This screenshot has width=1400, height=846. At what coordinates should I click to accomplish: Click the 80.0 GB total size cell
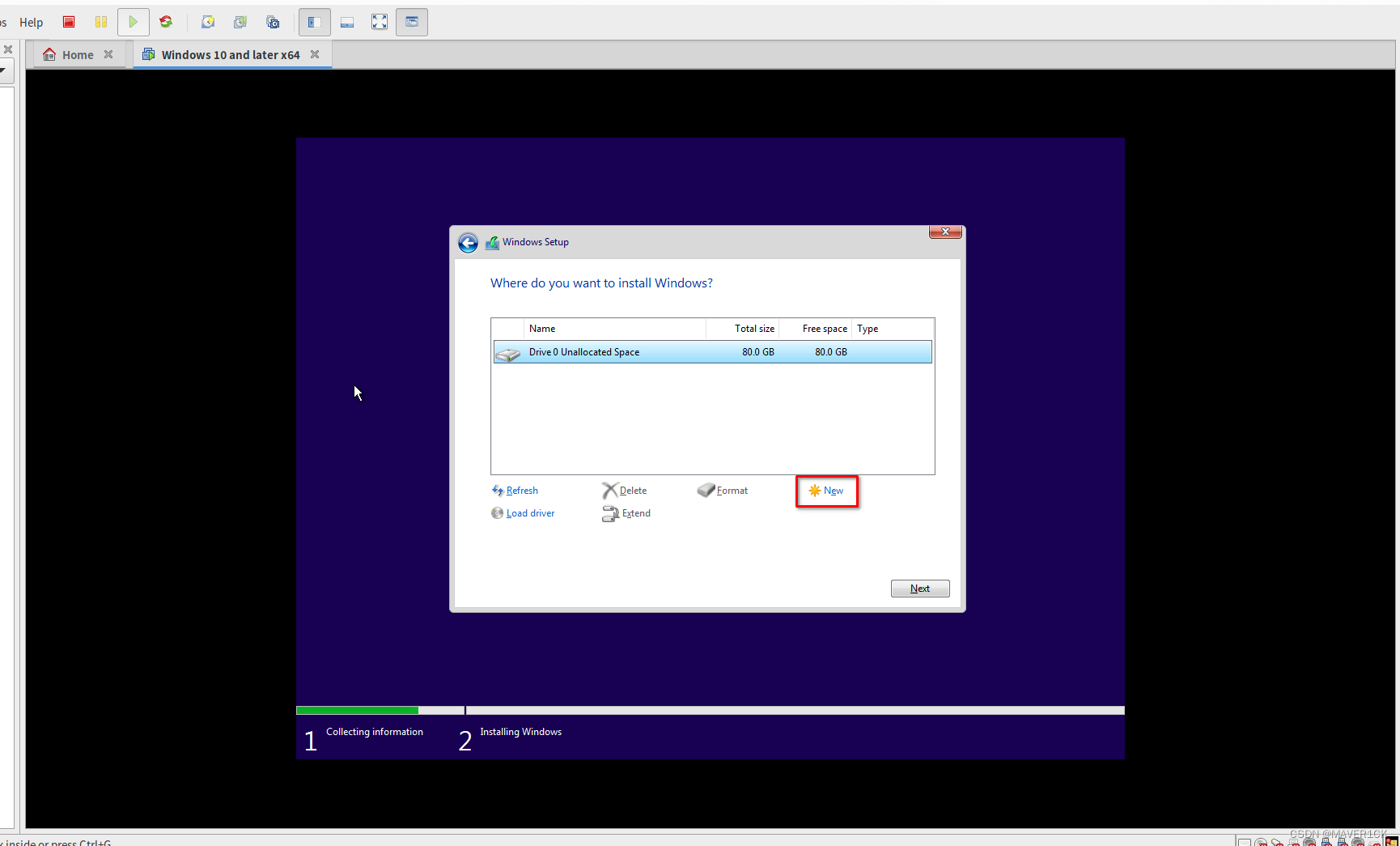(758, 352)
